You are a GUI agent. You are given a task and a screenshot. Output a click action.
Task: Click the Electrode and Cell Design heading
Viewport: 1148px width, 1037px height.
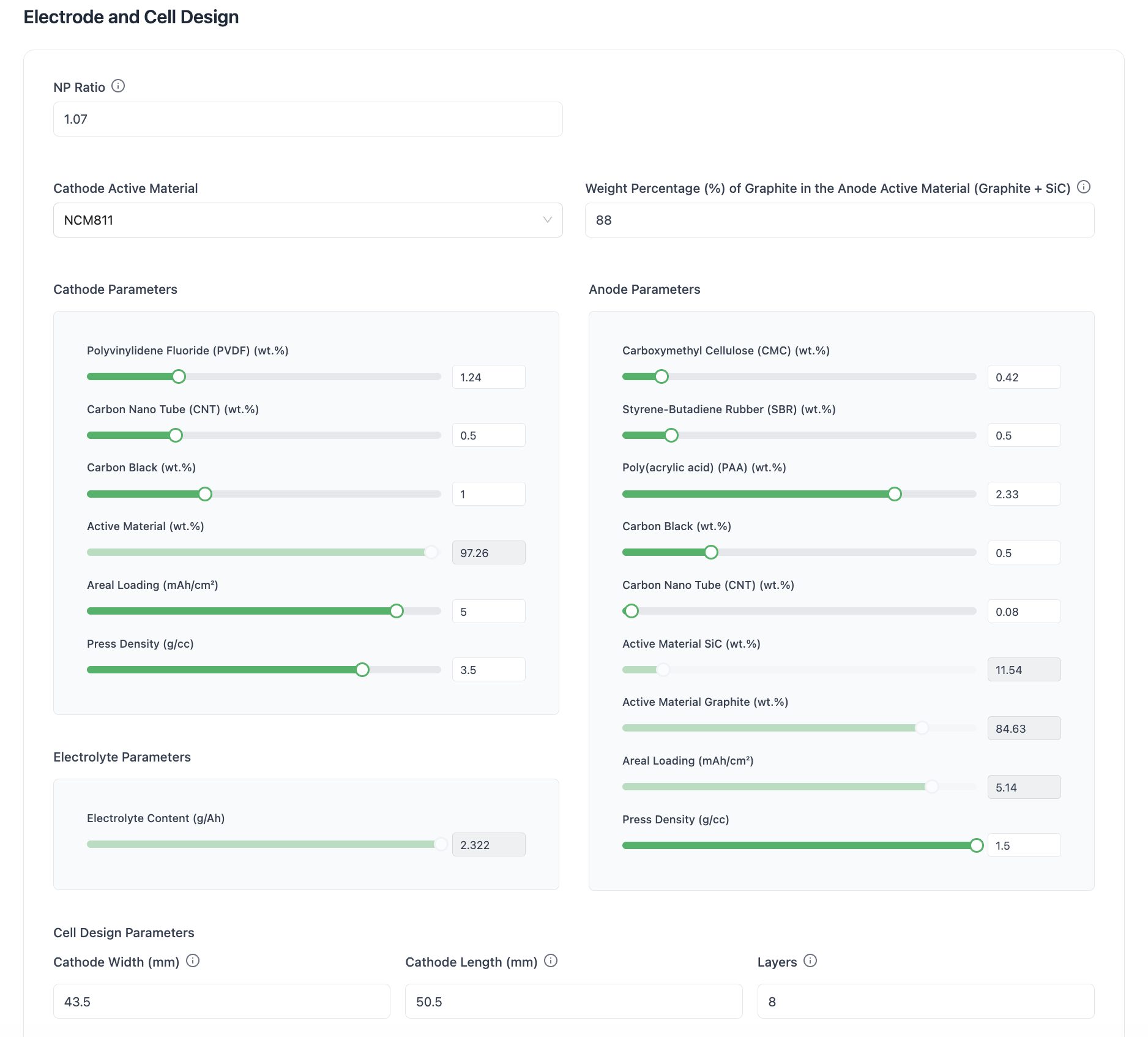[131, 17]
